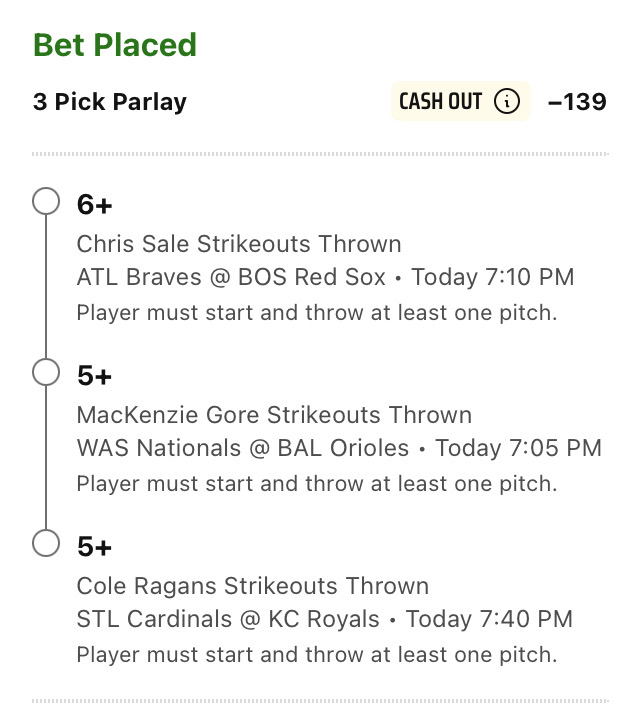Tap the CASH OUT button

[x=461, y=101]
